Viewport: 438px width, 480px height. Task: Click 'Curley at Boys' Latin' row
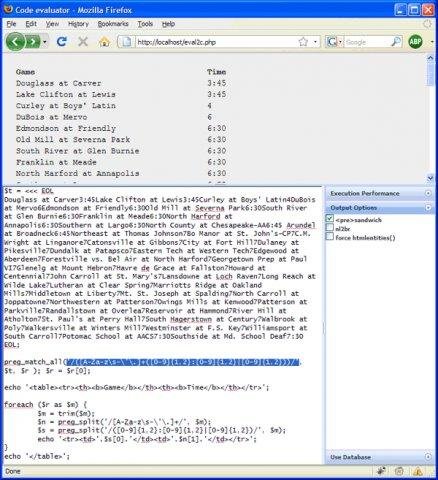(x=114, y=106)
